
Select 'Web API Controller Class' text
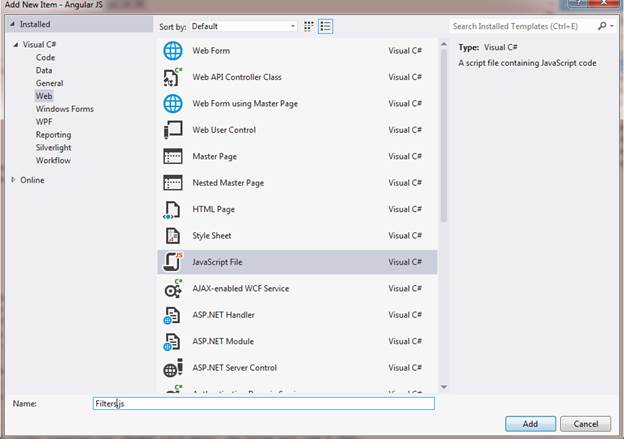[237, 77]
